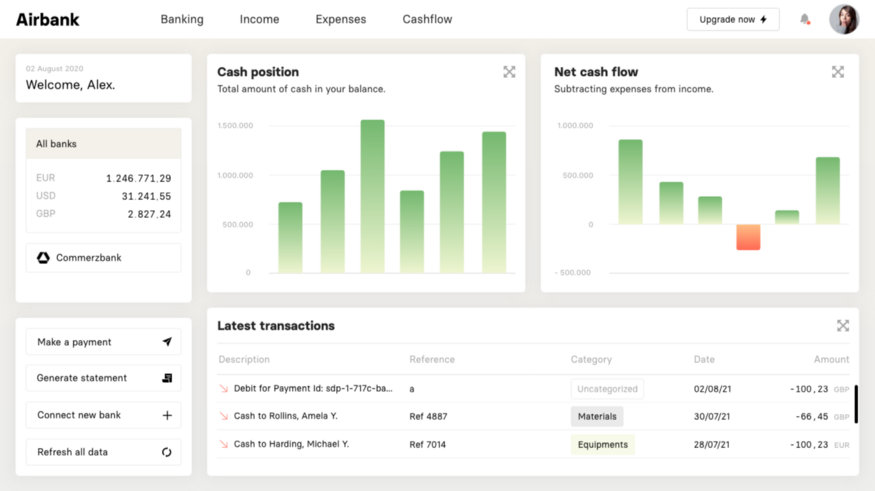Click Refresh all data

click(x=104, y=452)
